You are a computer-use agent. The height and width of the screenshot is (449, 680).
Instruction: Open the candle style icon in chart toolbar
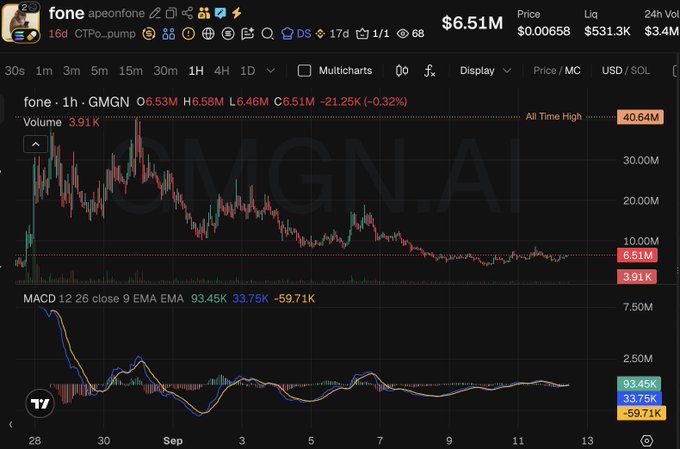[x=402, y=70]
